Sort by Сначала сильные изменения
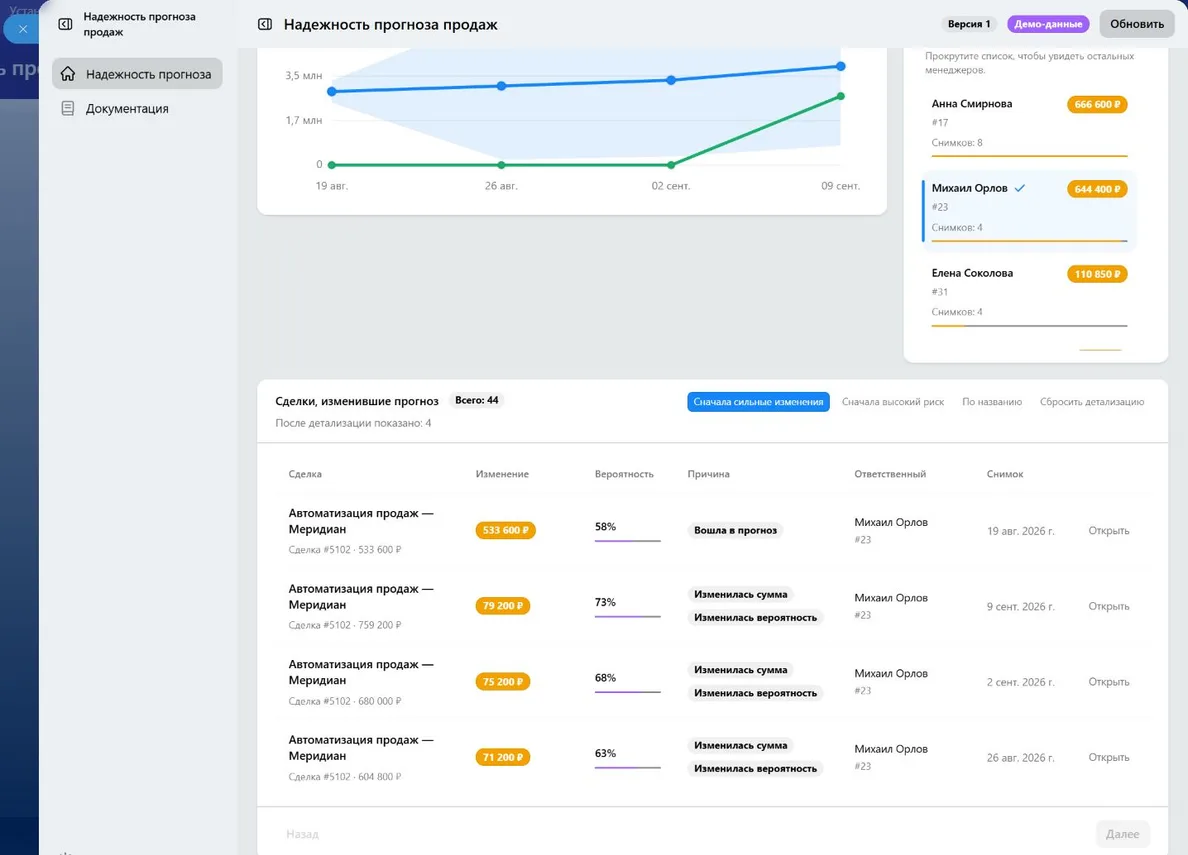This screenshot has height=855, width=1188. coord(758,402)
